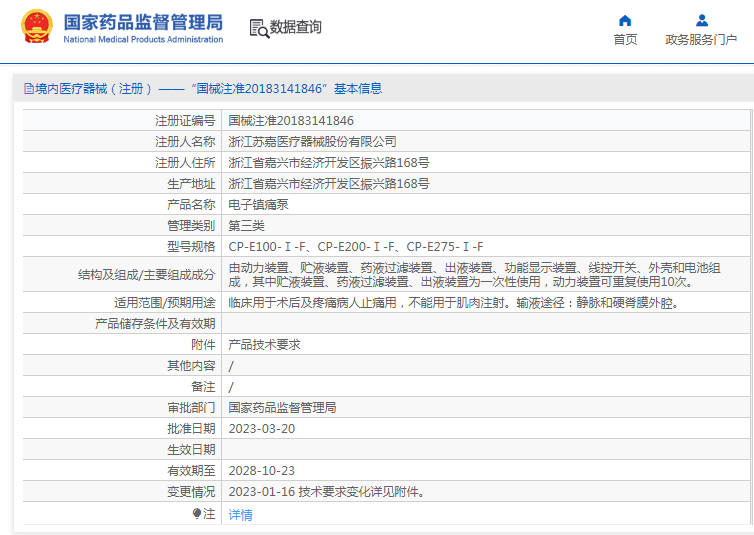Click 产品储存条件及有效期 row label
Viewport: 754px width, 535px height.
155,324
